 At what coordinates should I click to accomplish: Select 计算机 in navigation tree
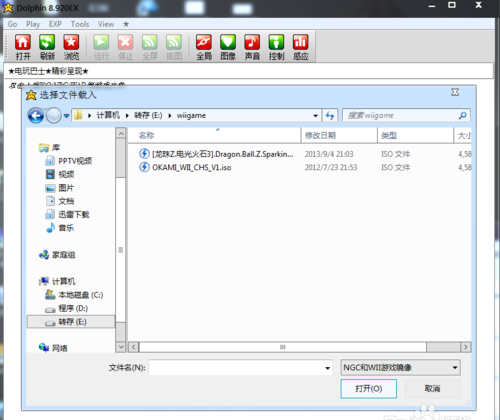(57, 281)
